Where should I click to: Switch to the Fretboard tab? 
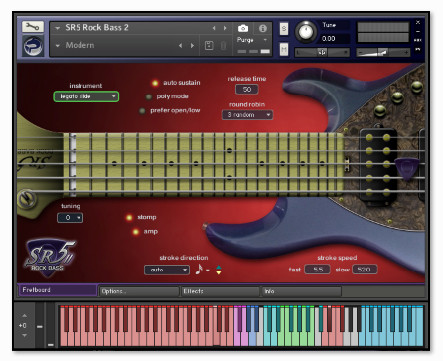(x=57, y=290)
